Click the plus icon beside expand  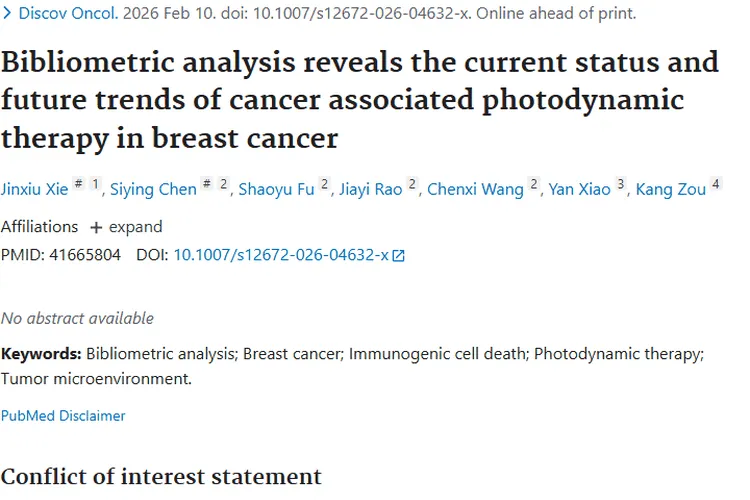tap(96, 227)
